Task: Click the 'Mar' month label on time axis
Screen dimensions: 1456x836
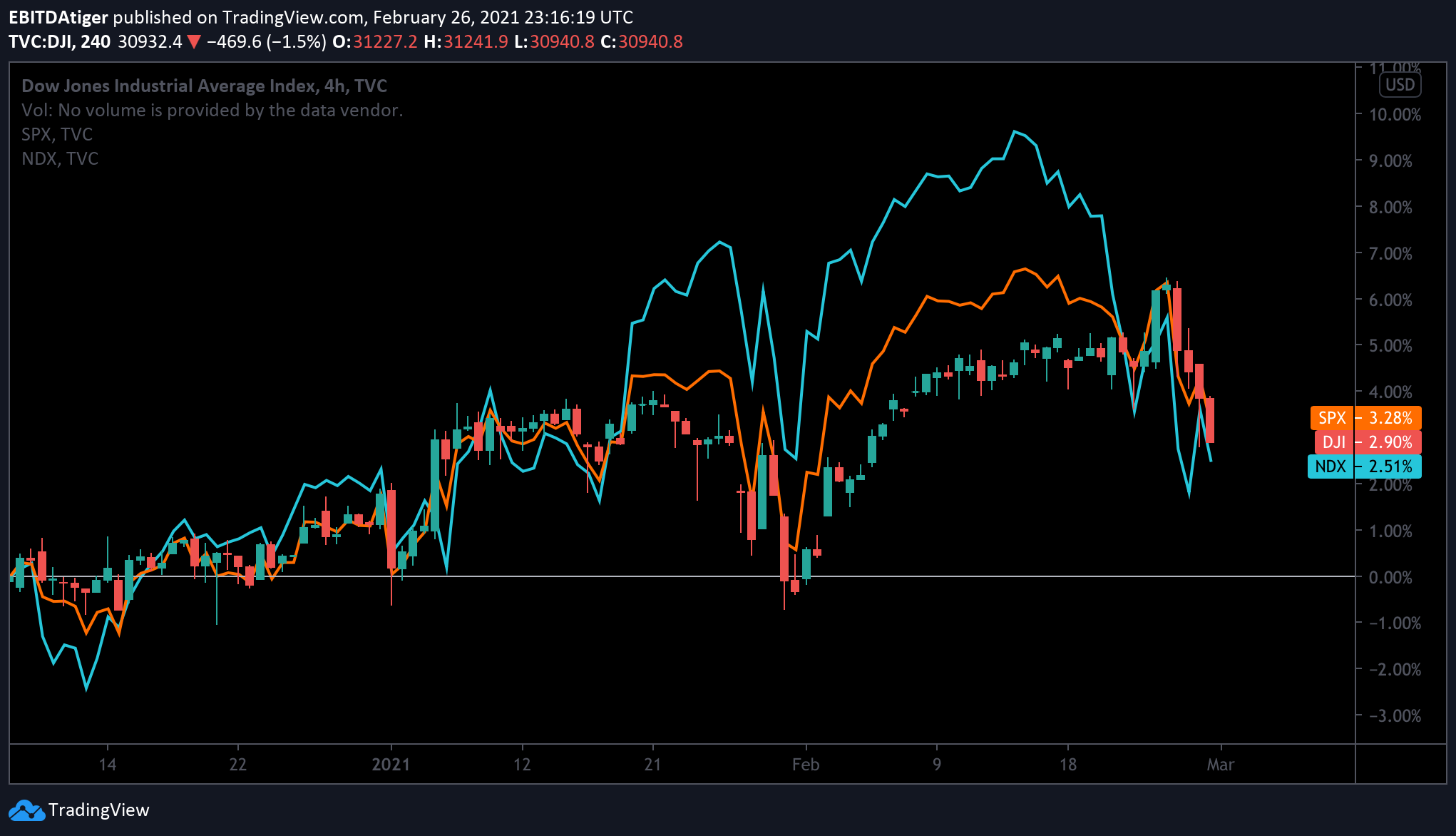Action: pos(1221,765)
